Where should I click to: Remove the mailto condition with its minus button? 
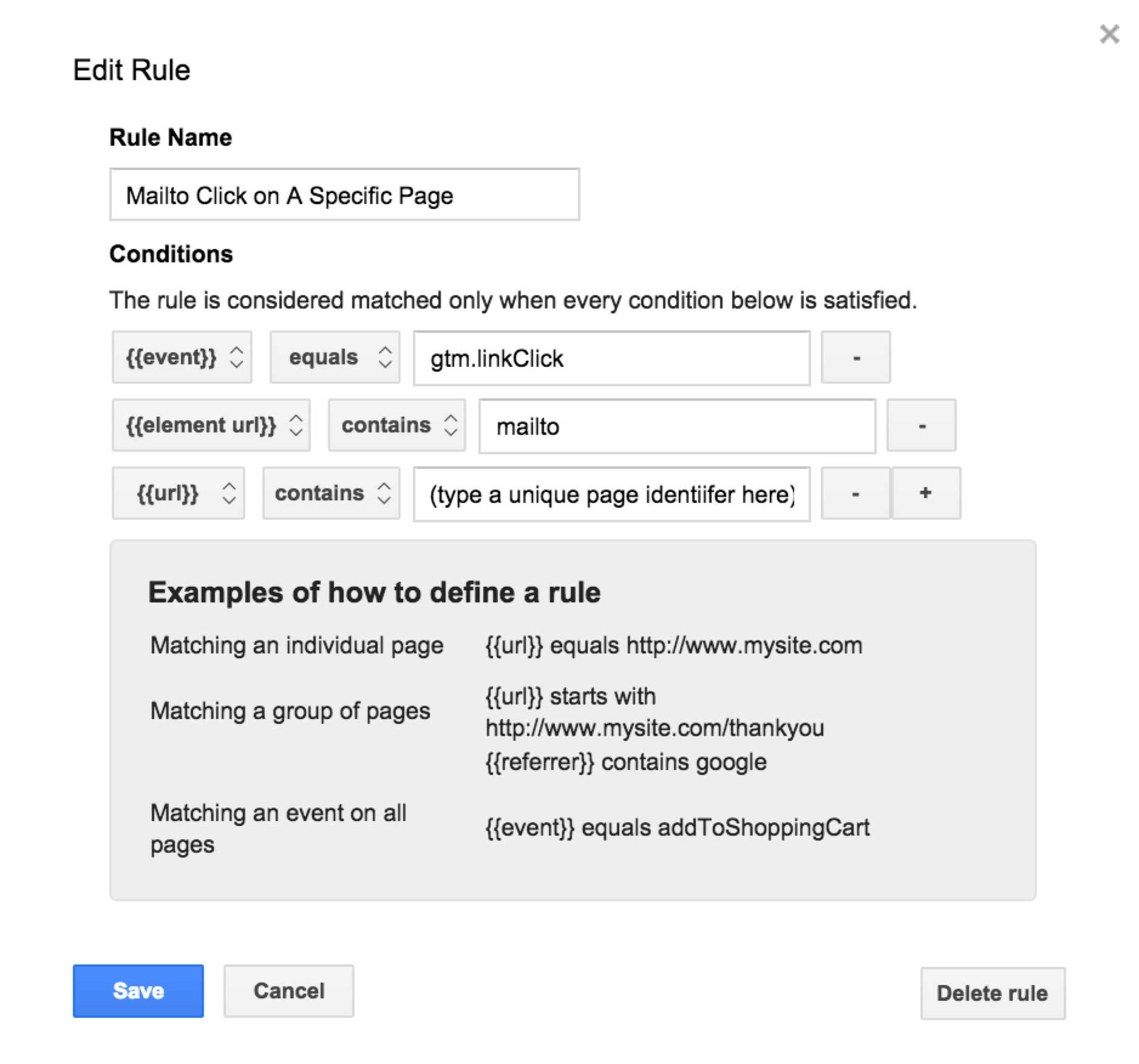[922, 426]
